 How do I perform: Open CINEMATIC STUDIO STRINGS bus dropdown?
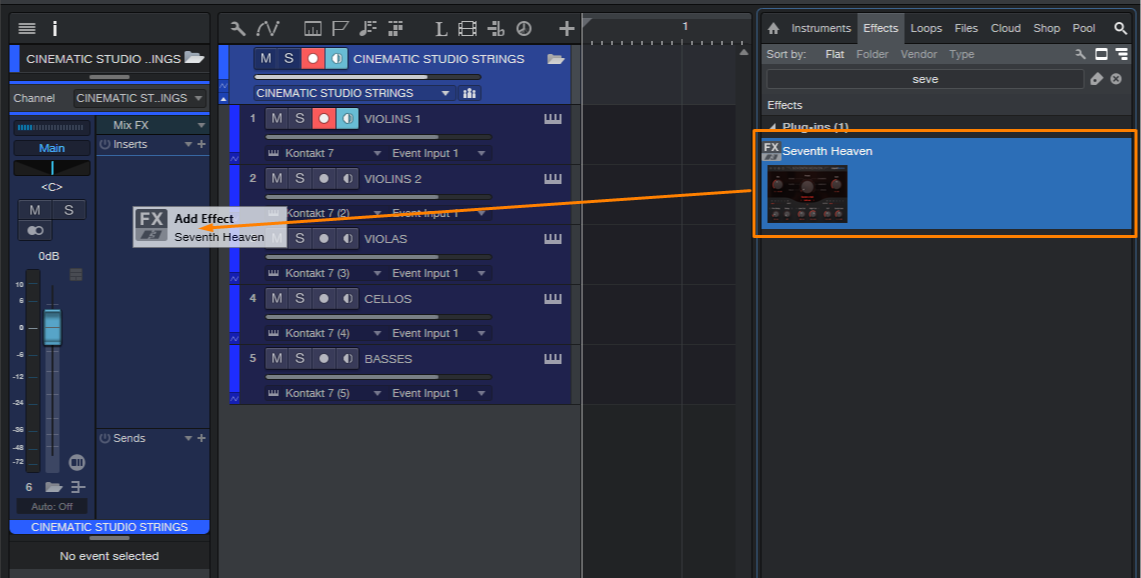tap(354, 93)
